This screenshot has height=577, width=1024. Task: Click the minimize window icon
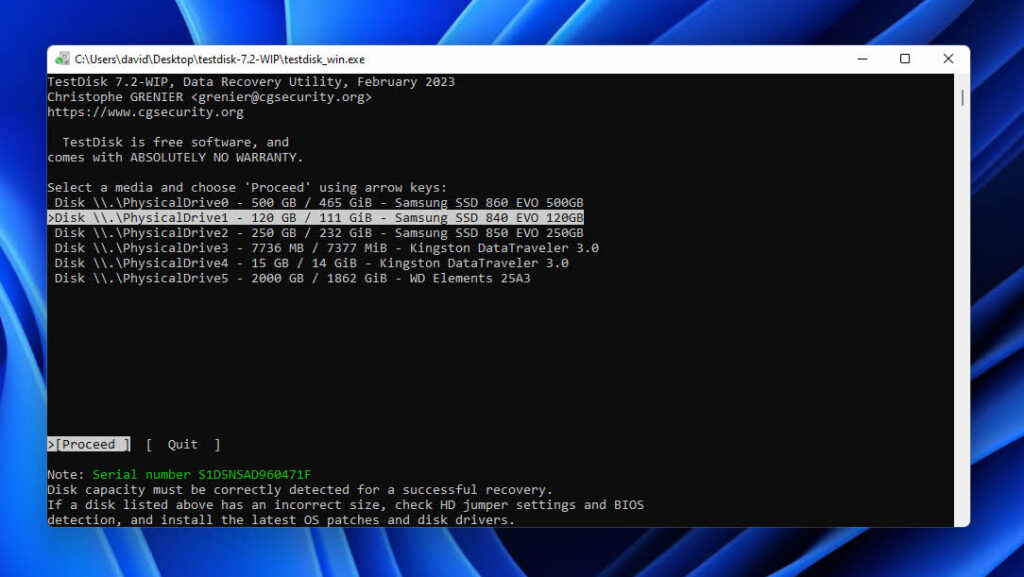pyautogui.click(x=861, y=59)
